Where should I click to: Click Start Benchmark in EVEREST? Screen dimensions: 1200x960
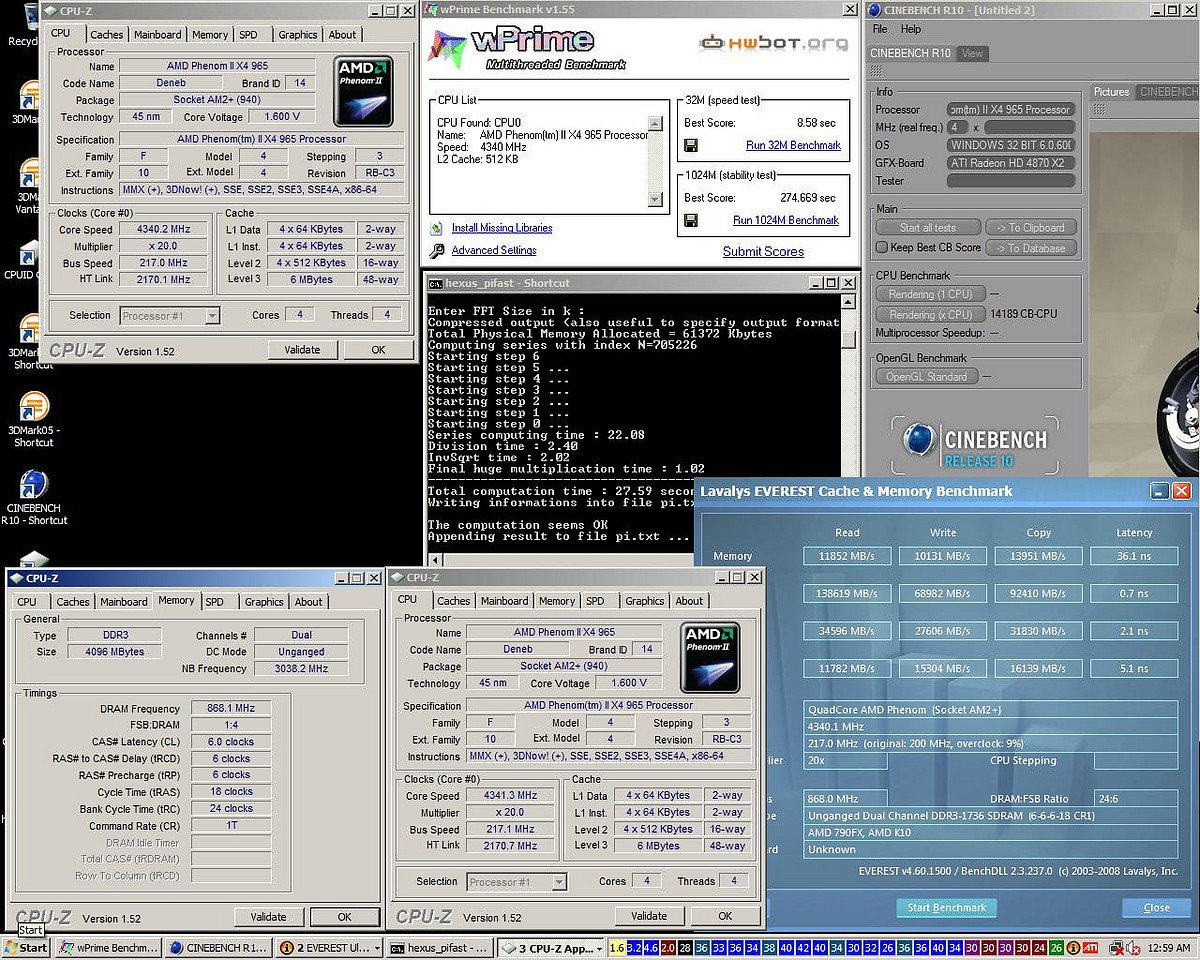[946, 908]
